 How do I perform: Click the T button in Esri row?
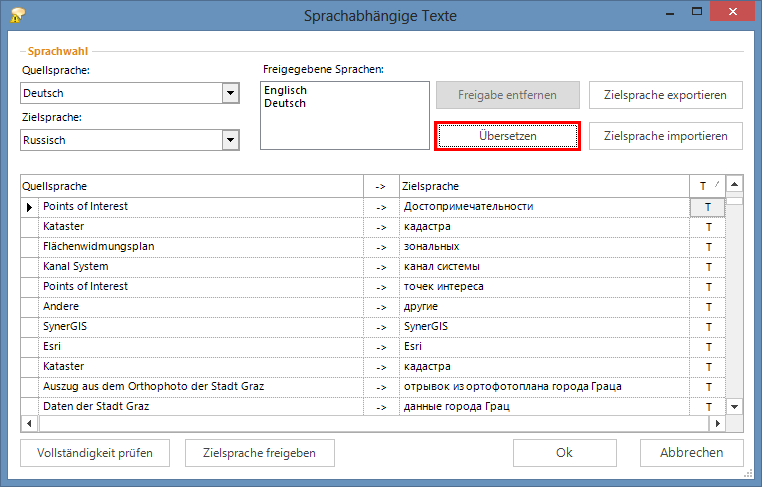(708, 347)
